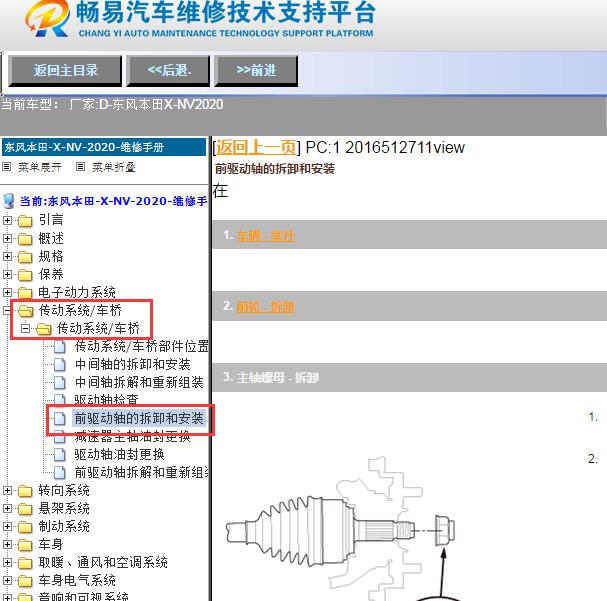Click the page icon for 中间轴拆解和重新组装
This screenshot has height=601, width=607.
60,382
